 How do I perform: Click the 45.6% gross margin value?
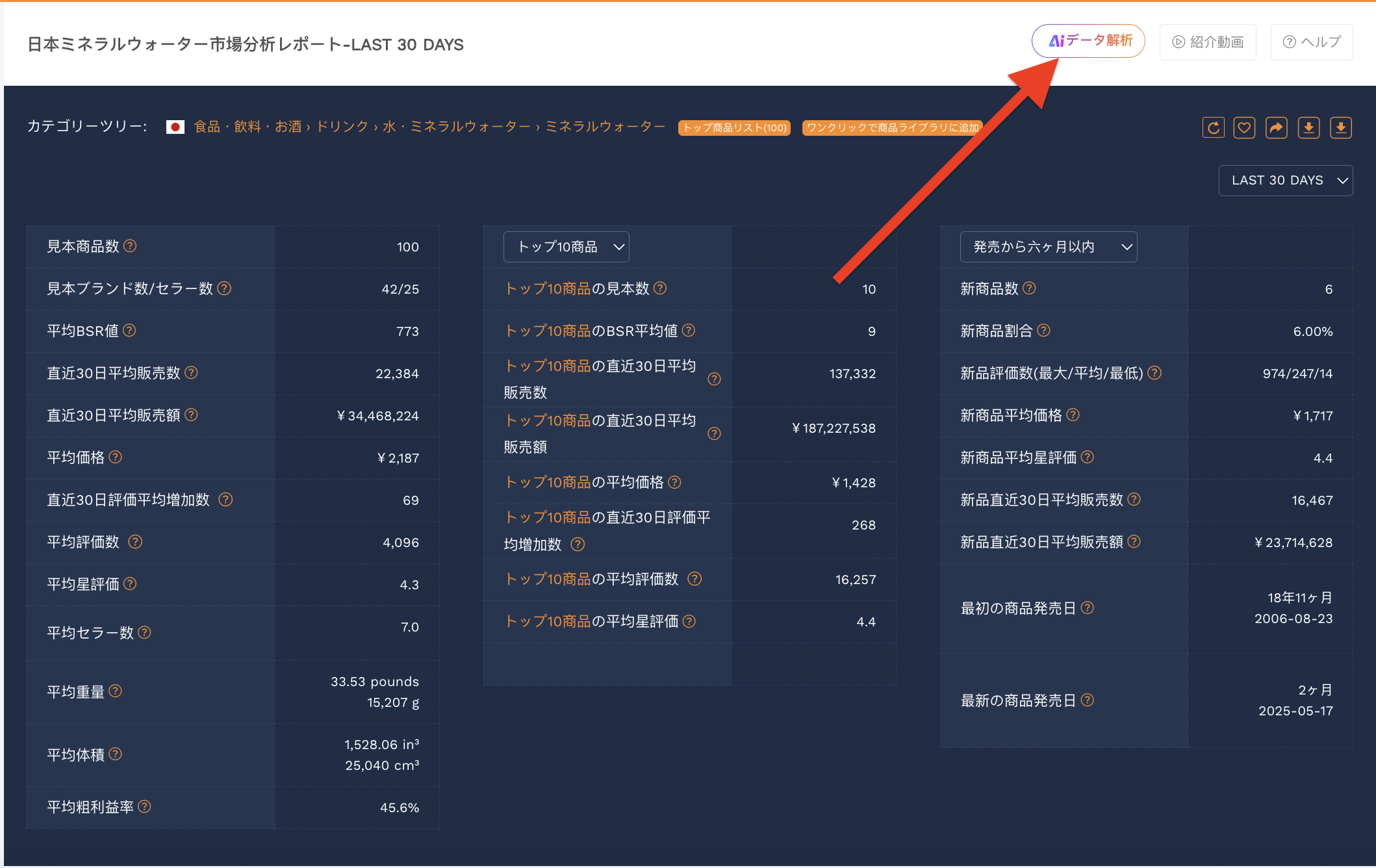coord(400,808)
